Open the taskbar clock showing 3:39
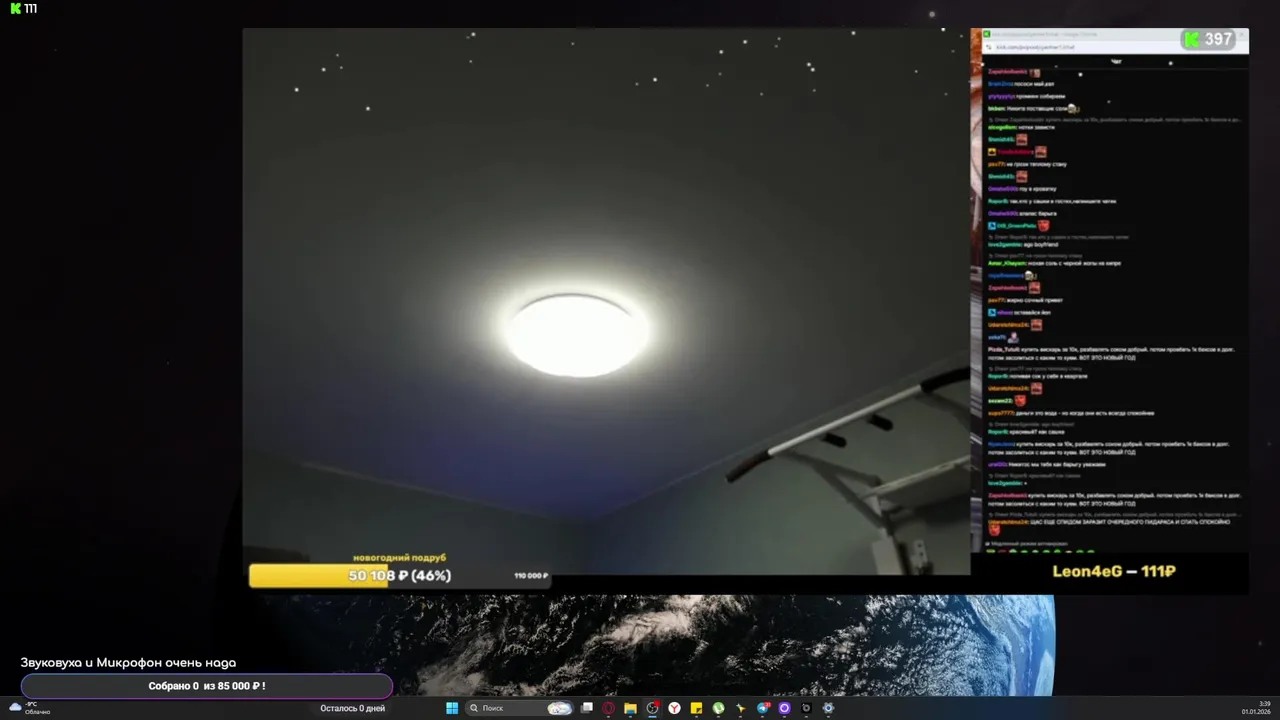 [1256, 708]
